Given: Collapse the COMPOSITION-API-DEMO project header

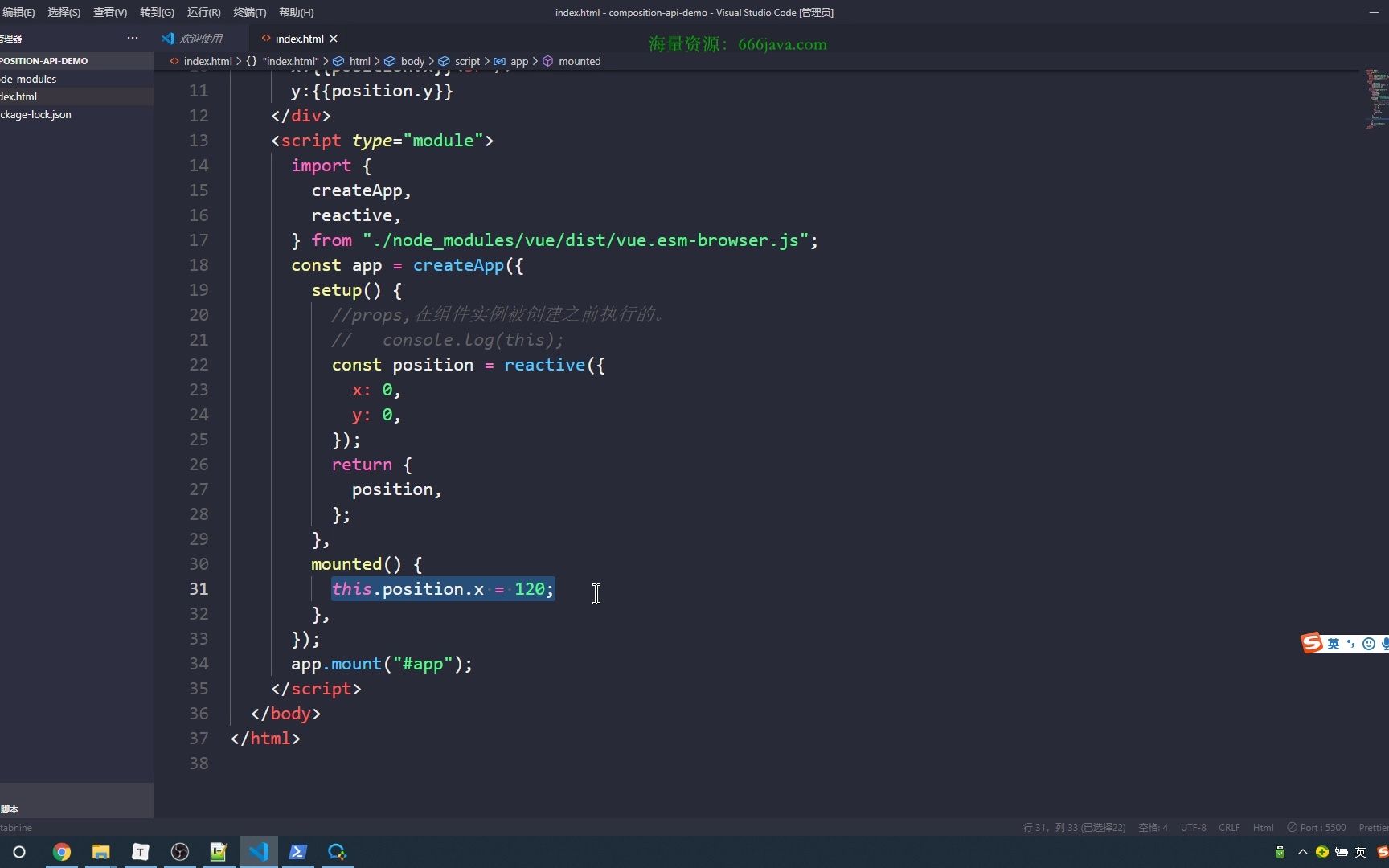Looking at the screenshot, I should click(x=76, y=61).
